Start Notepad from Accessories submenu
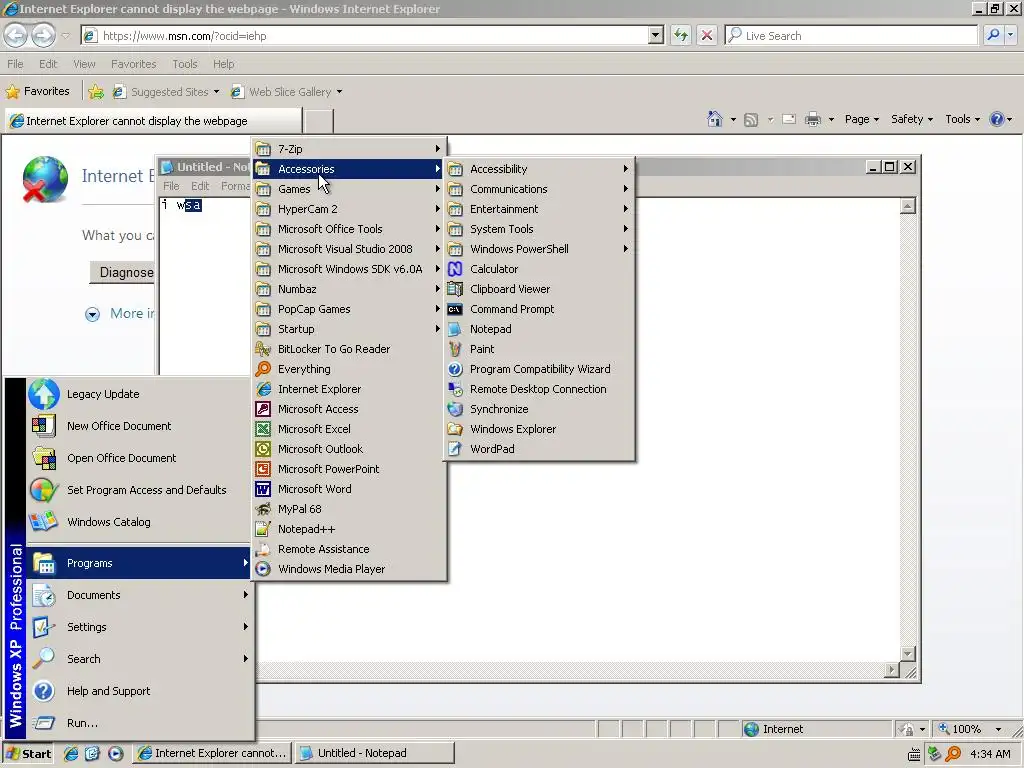Image resolution: width=1024 pixels, height=768 pixels. (x=539, y=329)
